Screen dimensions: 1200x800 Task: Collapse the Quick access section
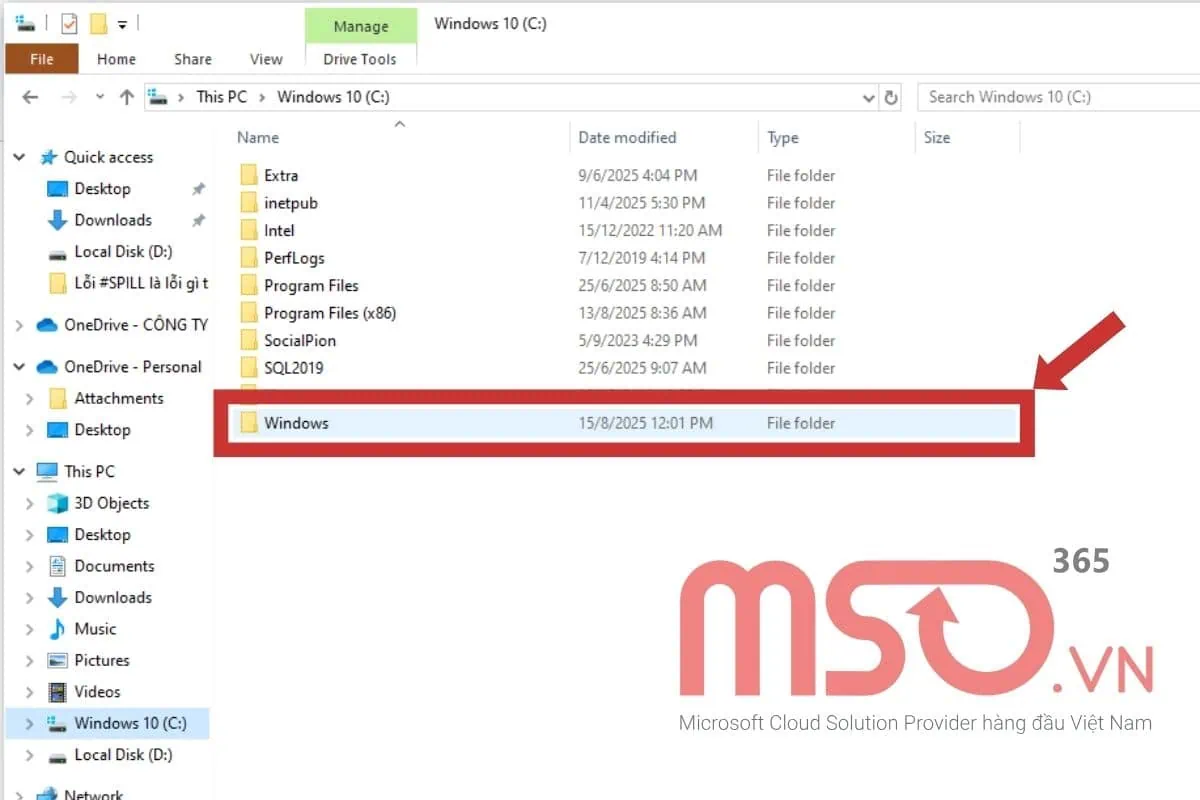click(18, 157)
